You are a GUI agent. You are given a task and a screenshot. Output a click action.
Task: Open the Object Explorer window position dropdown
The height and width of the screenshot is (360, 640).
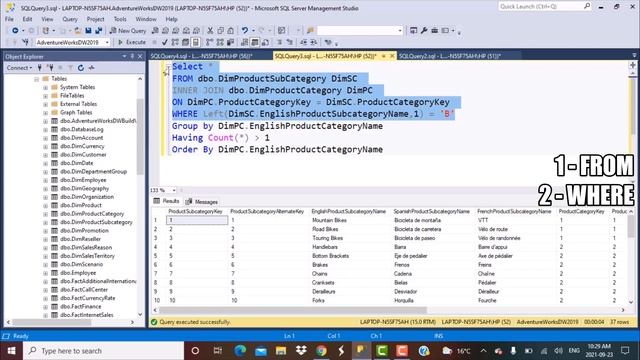(x=124, y=56)
